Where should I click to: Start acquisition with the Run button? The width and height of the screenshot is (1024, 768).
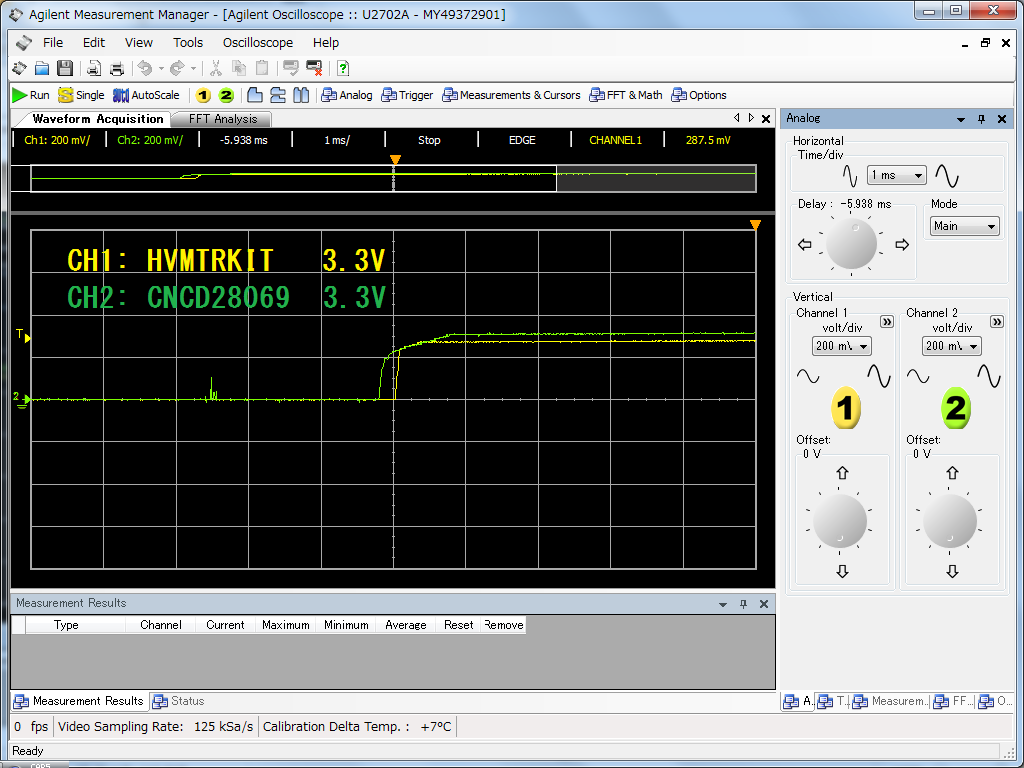[x=31, y=95]
